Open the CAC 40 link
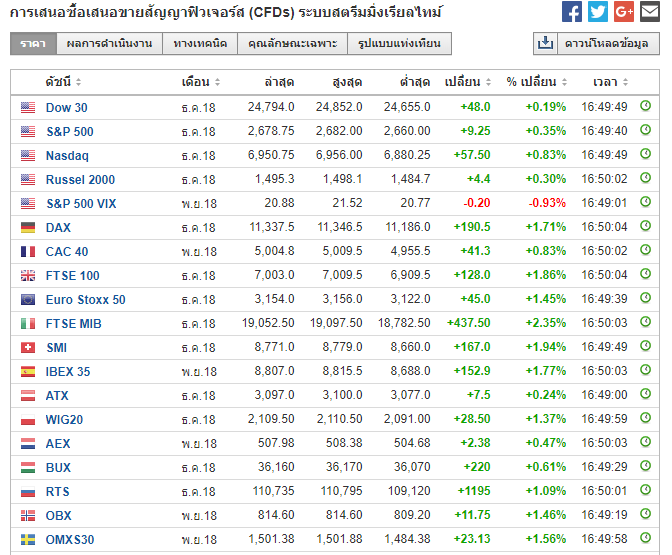Screen dimensions: 672x555 [x=67, y=252]
